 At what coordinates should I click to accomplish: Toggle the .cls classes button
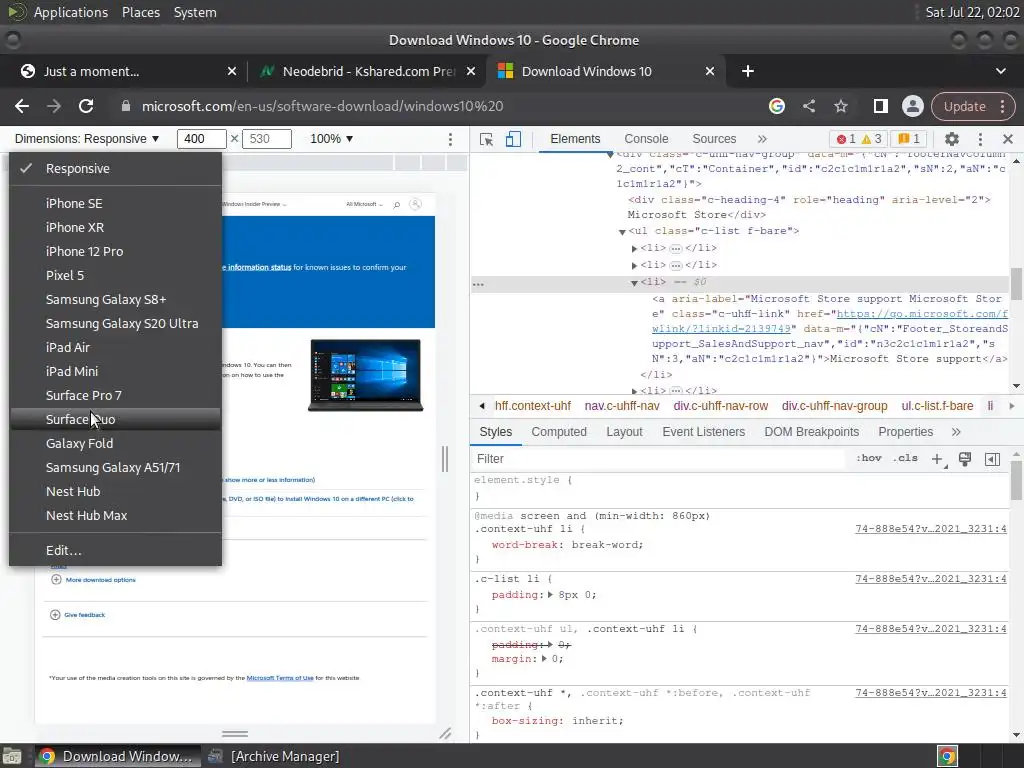pos(905,458)
